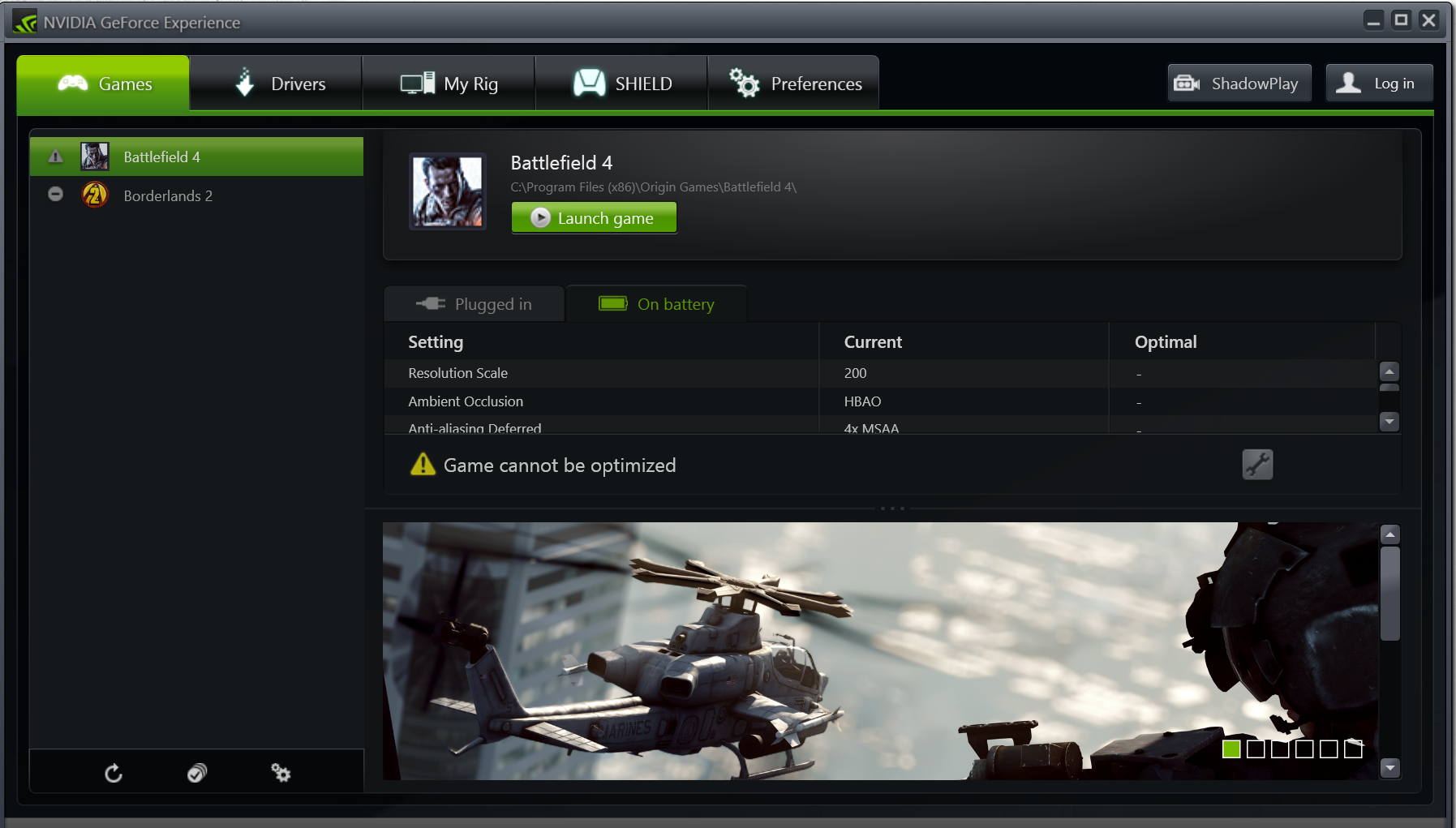Click Battlefield 4 warning status icon

tap(55, 157)
